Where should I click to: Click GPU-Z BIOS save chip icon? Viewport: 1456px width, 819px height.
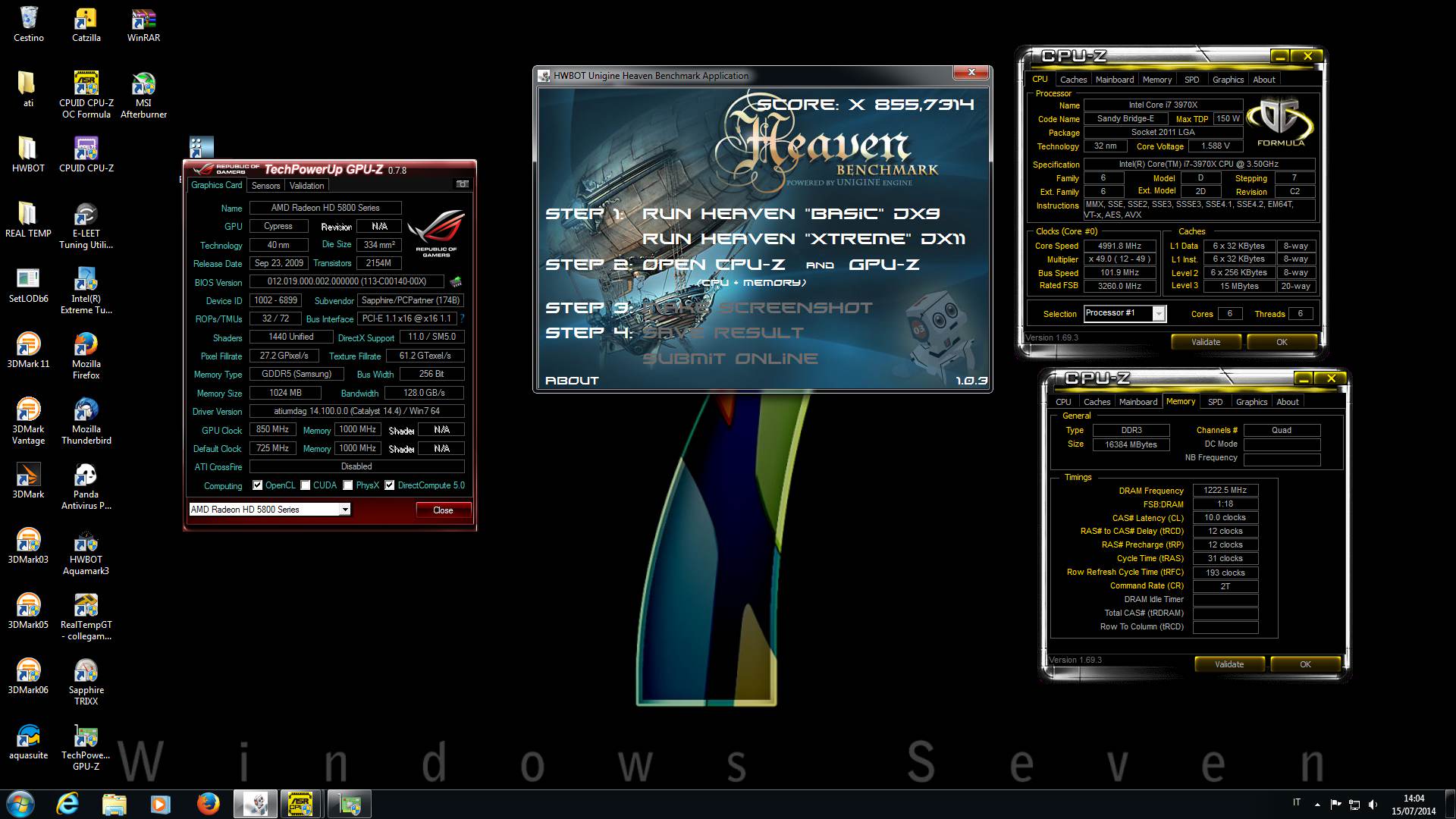[455, 282]
